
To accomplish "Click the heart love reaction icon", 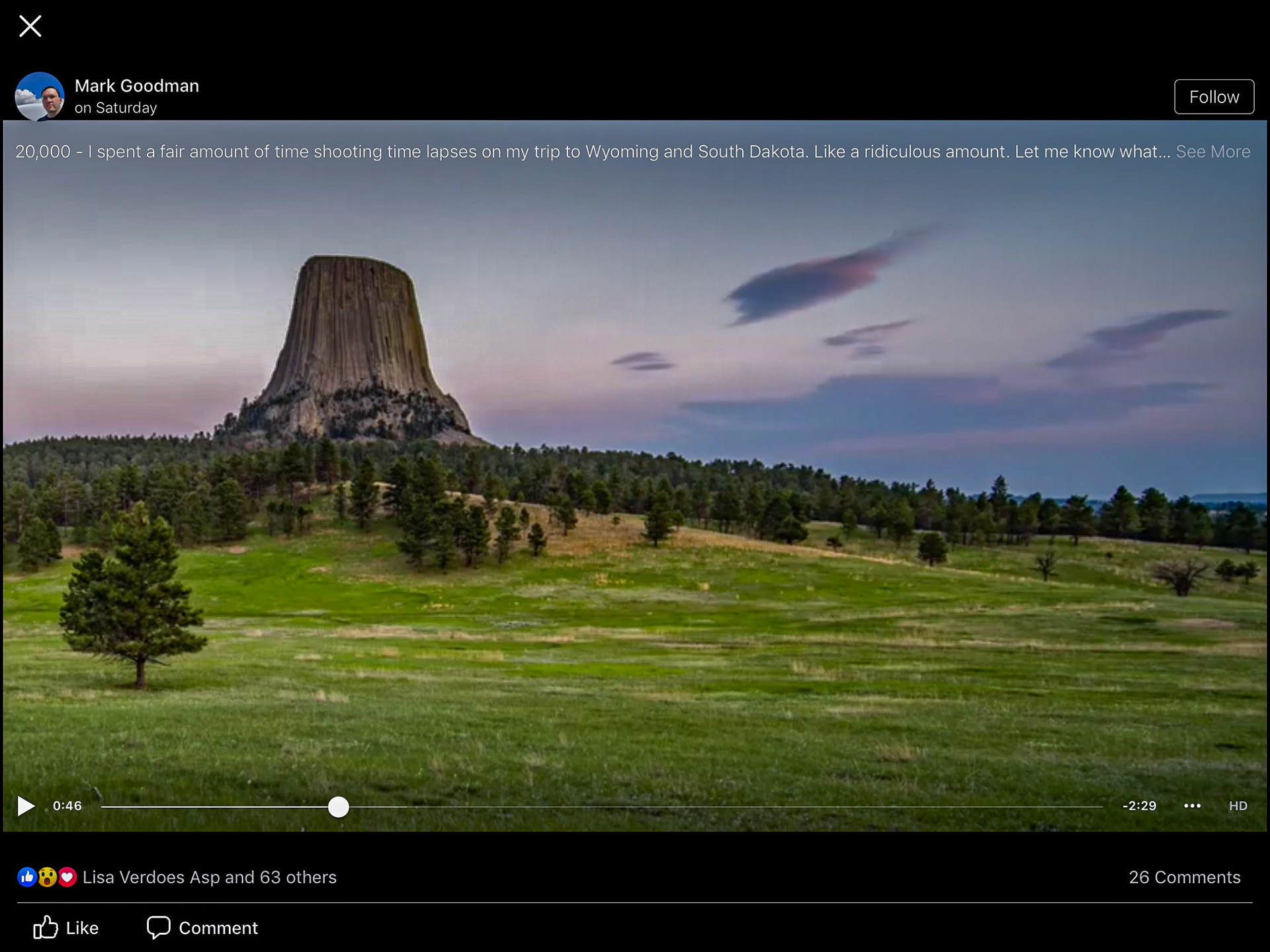I will (x=67, y=877).
